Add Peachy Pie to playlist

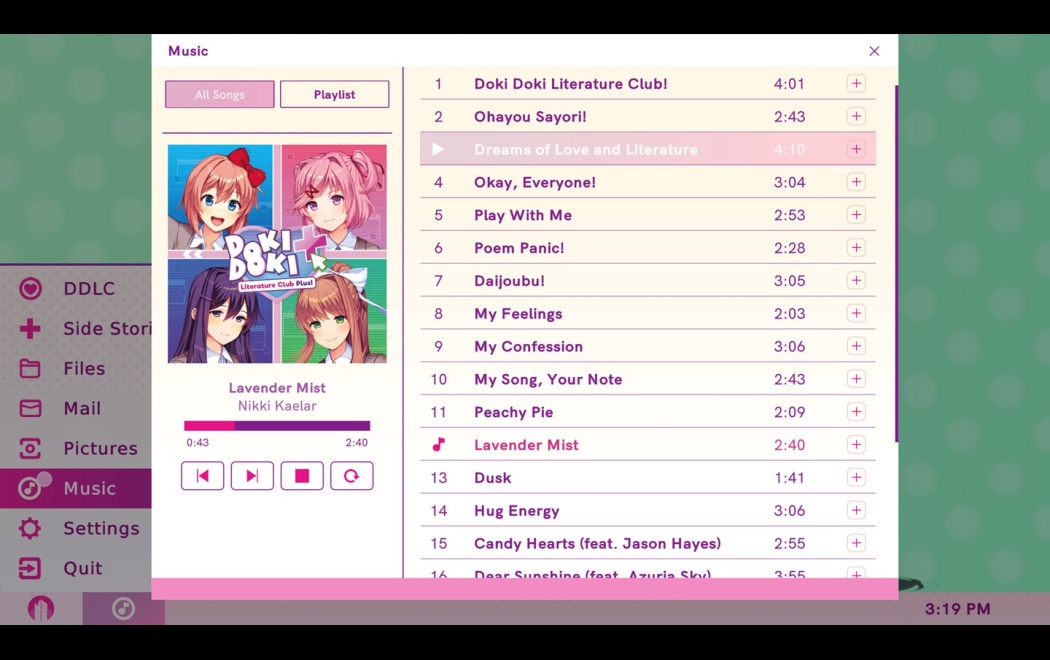pyautogui.click(x=856, y=412)
